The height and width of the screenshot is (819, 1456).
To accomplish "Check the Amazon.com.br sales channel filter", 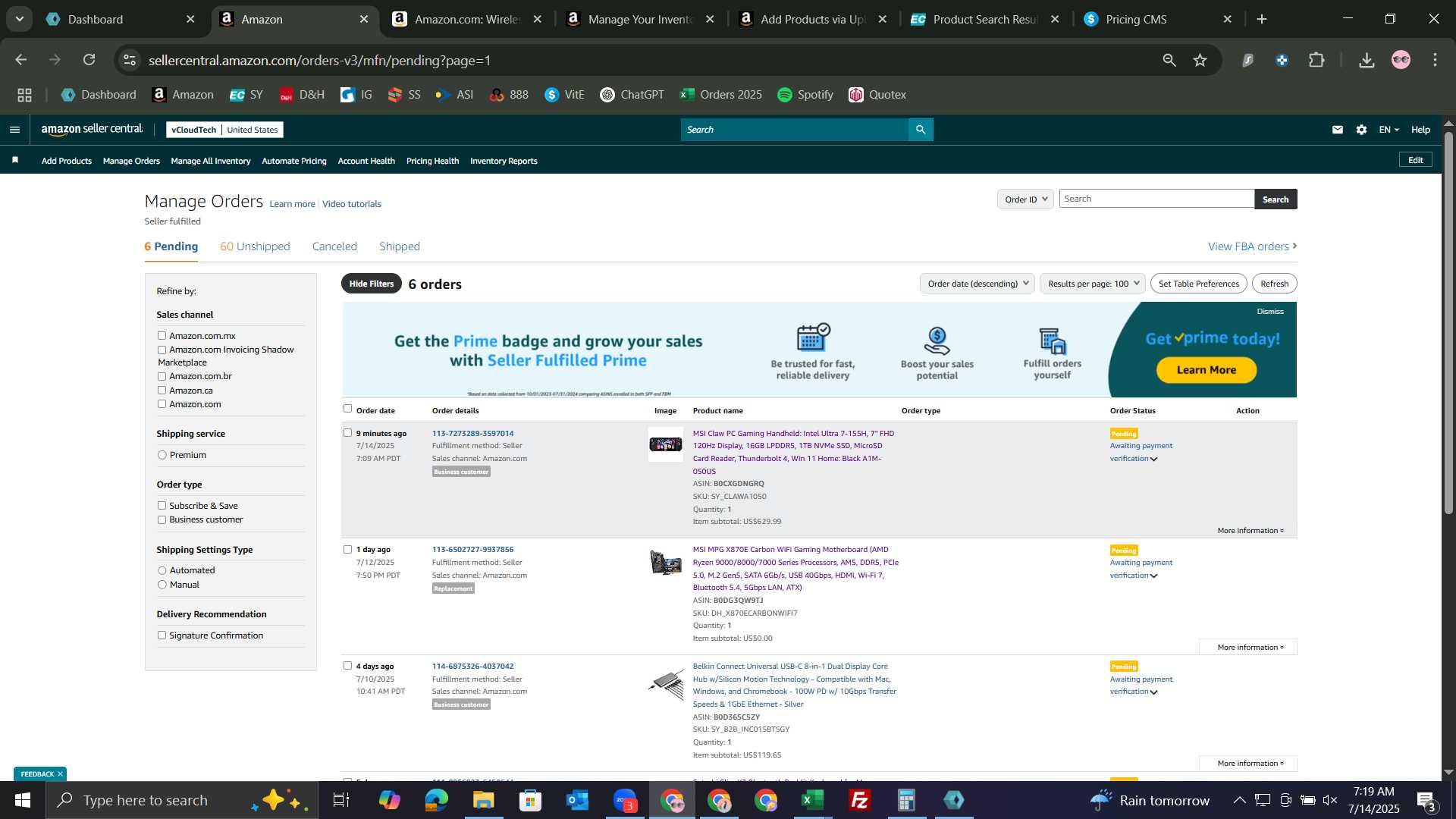I will click(162, 376).
